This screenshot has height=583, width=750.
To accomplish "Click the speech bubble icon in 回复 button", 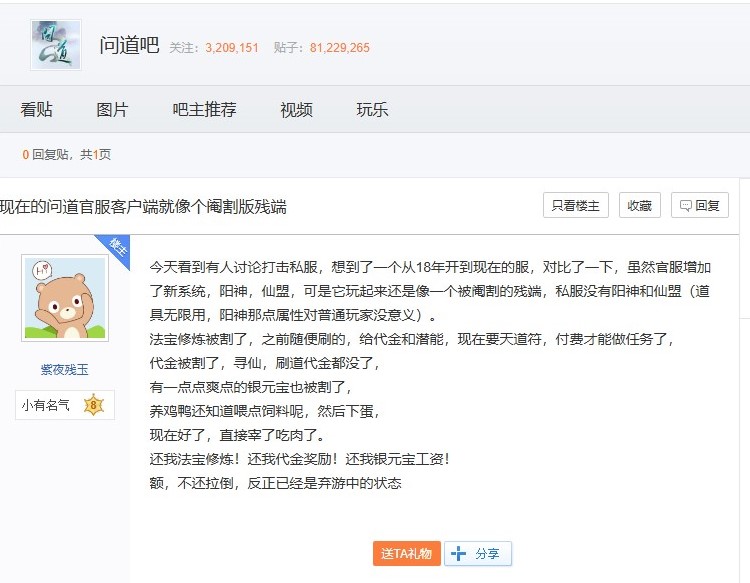I will click(x=685, y=206).
